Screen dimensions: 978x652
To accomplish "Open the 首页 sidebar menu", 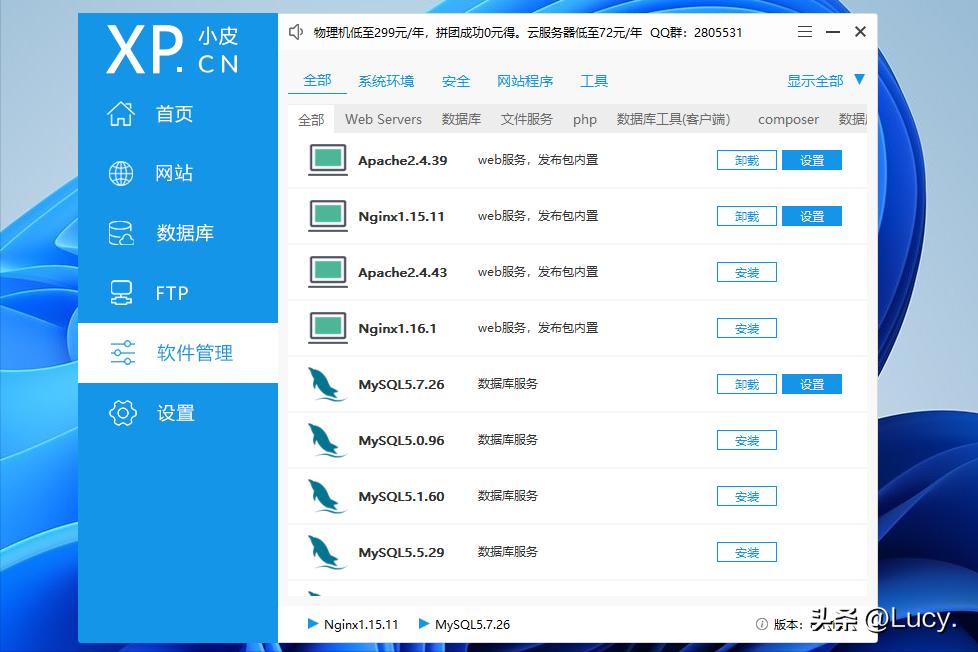I will click(x=178, y=114).
